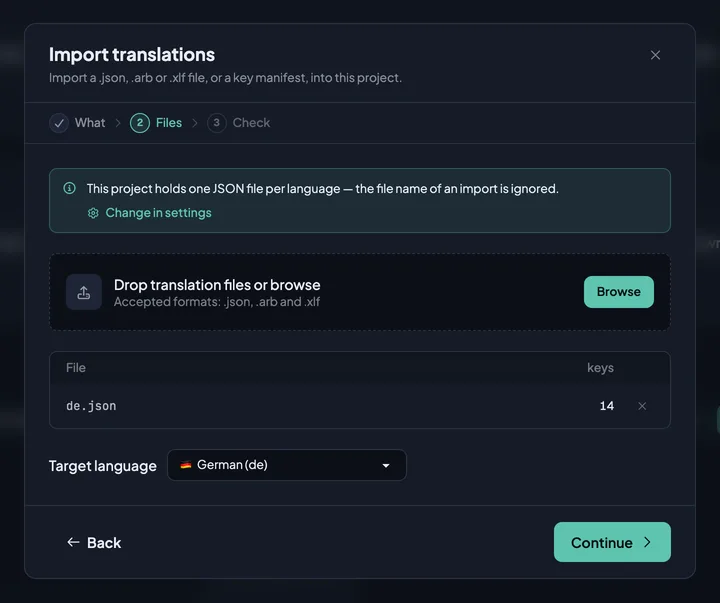This screenshot has width=720, height=603.
Task: Select the de.json file row
Action: (360, 406)
